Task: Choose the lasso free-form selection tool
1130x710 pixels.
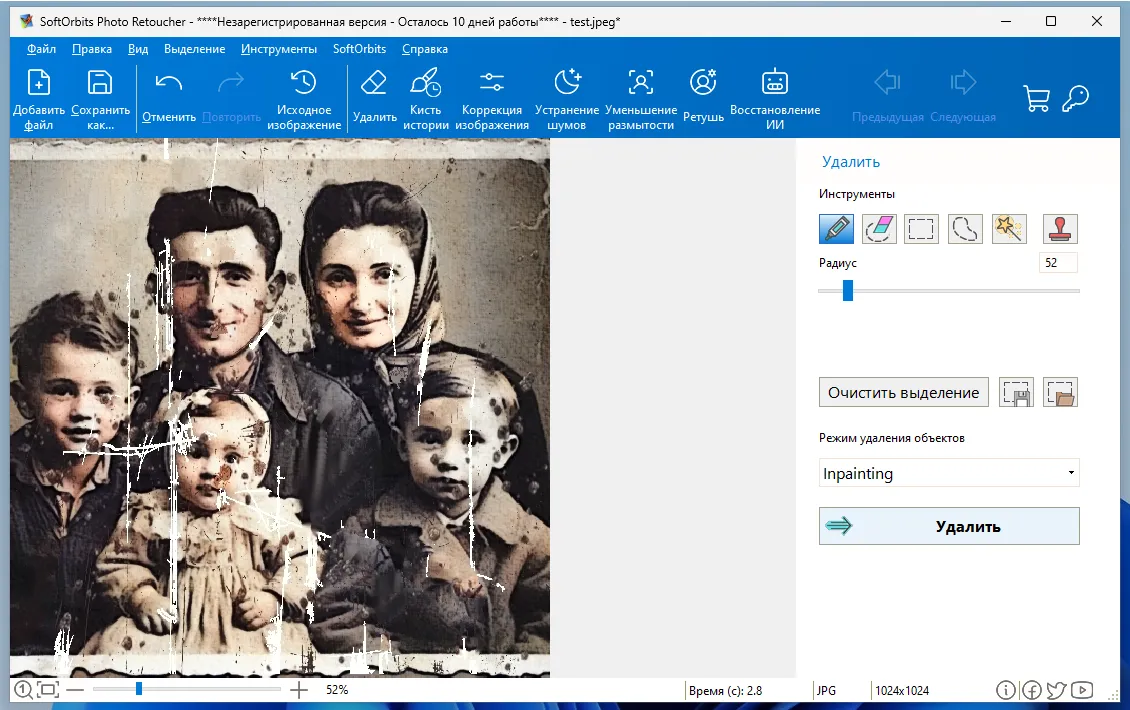Action: (965, 229)
